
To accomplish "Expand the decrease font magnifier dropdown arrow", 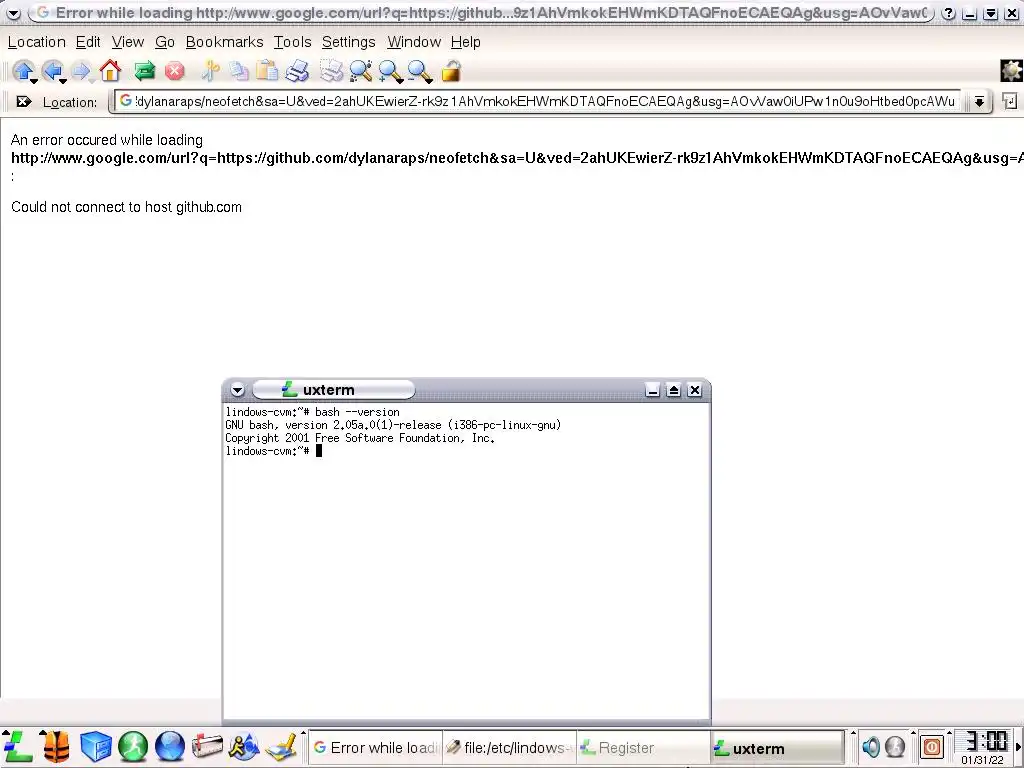I will 429,81.
